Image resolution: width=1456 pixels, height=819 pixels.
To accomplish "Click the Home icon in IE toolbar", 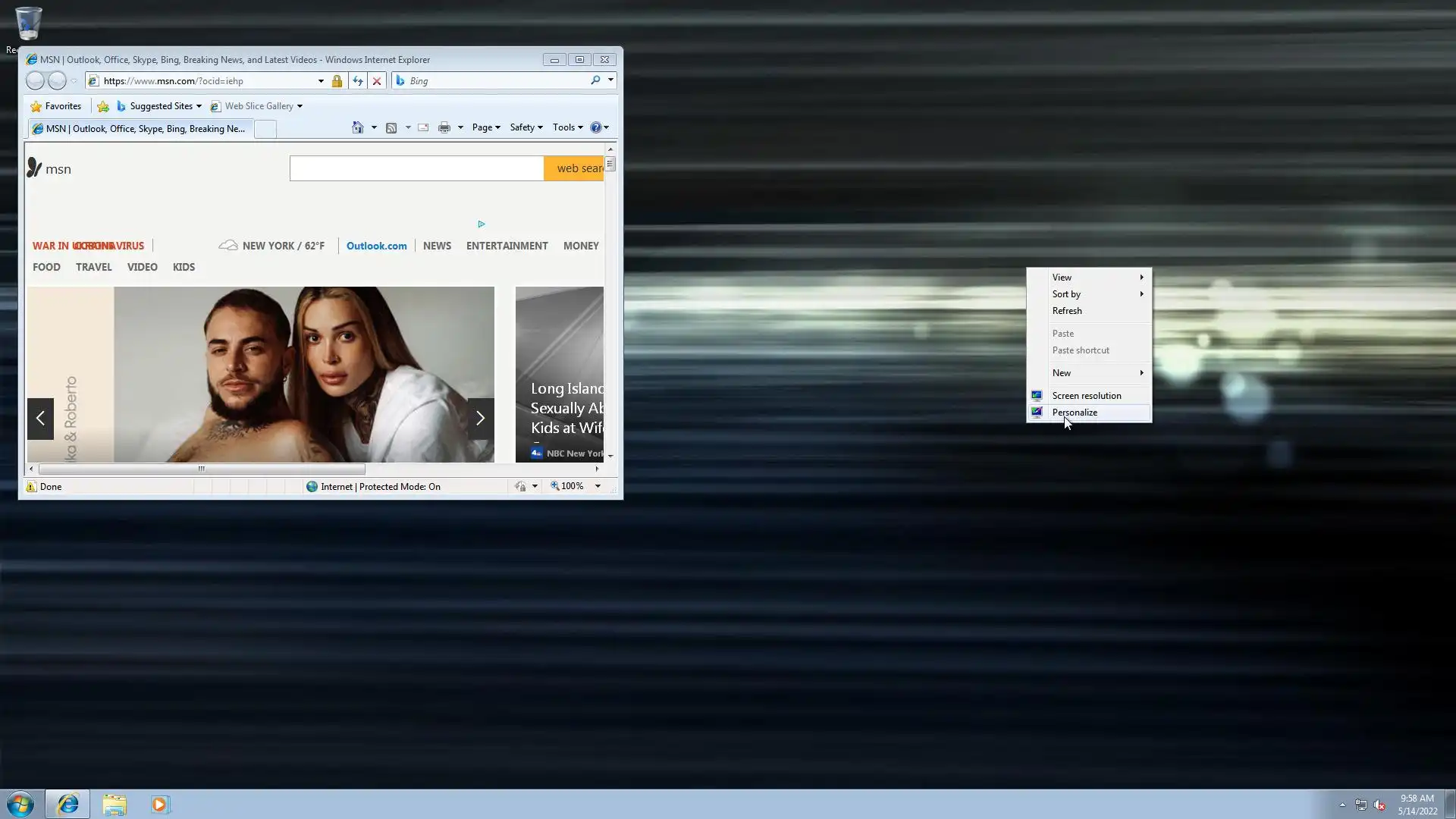I will tap(358, 127).
